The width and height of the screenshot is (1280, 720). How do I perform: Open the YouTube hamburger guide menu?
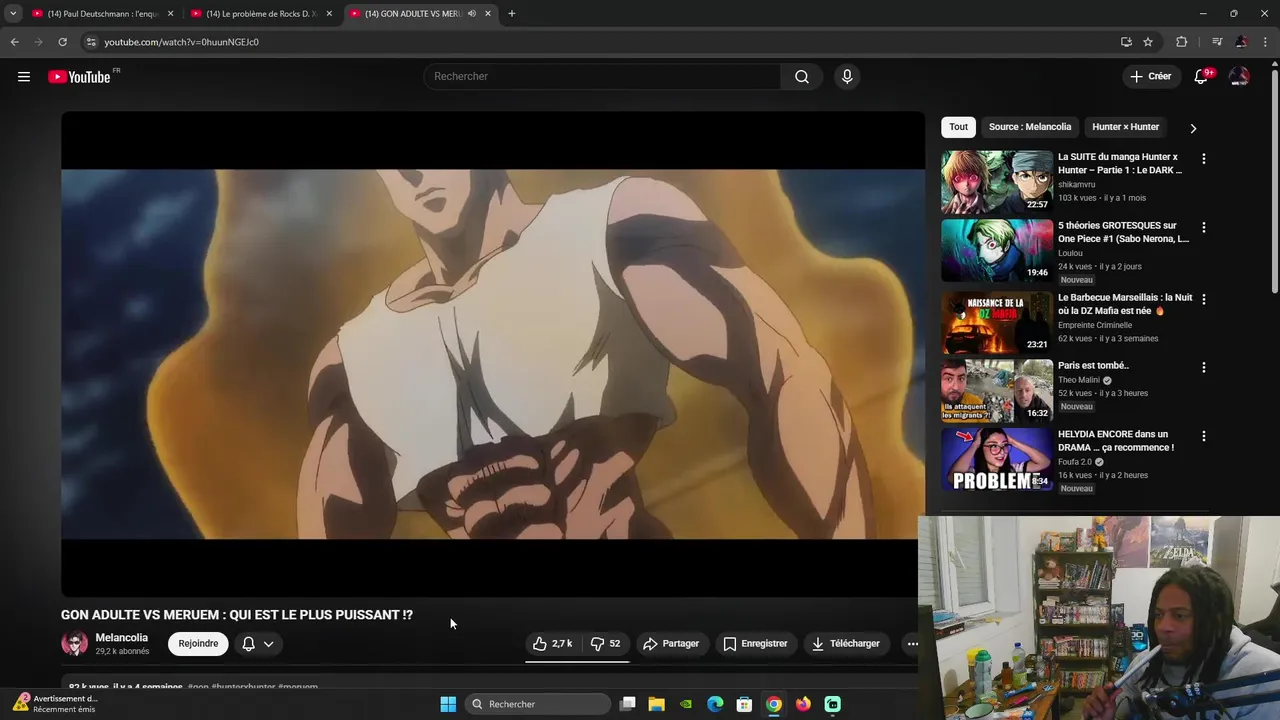coord(24,77)
